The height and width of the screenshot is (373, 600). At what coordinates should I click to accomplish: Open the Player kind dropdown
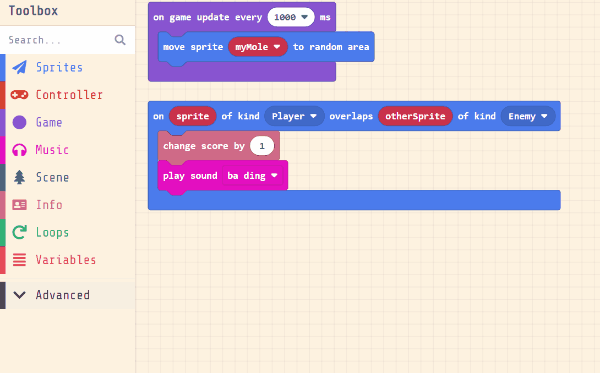(x=294, y=116)
